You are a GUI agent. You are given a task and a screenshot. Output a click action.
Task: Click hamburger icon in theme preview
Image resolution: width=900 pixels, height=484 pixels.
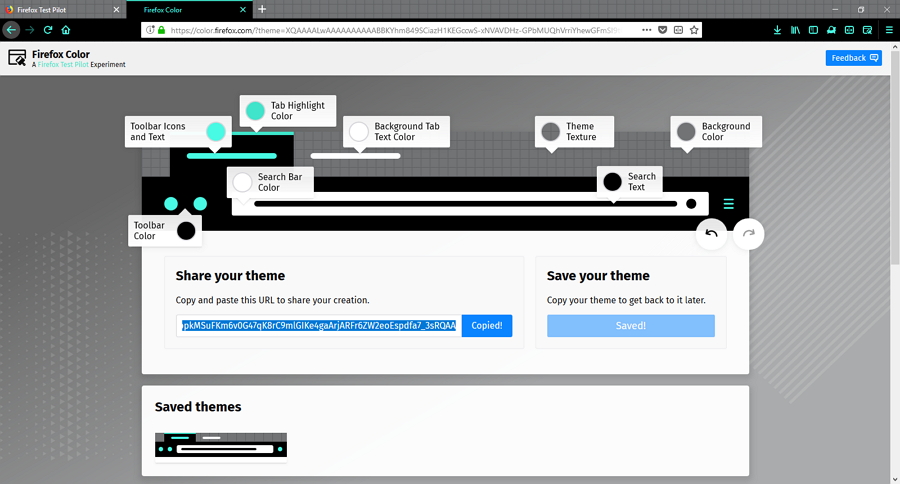(728, 204)
